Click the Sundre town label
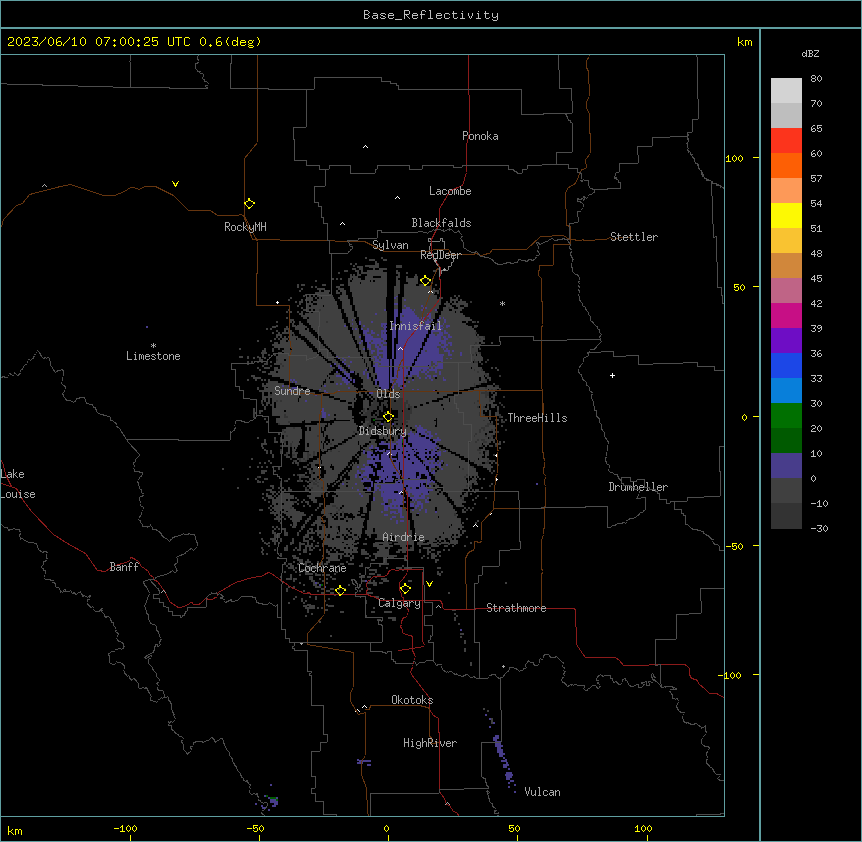The height and width of the screenshot is (842, 862). tap(292, 391)
